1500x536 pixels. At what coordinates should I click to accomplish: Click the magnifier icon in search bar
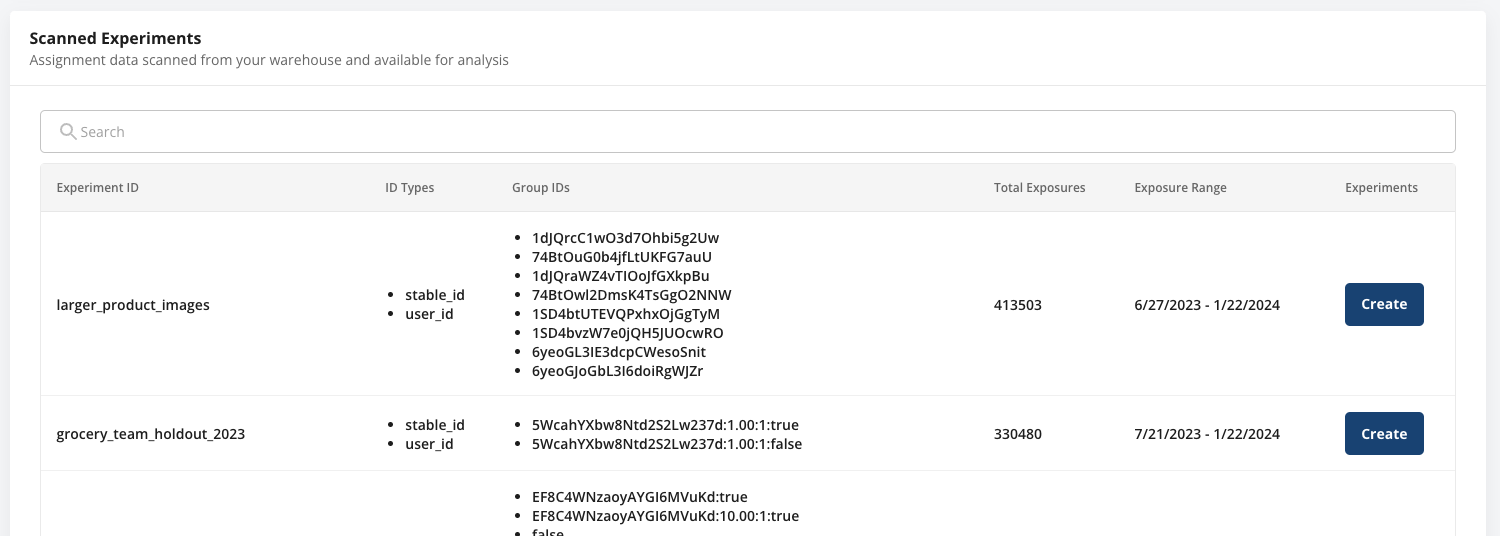pos(68,131)
